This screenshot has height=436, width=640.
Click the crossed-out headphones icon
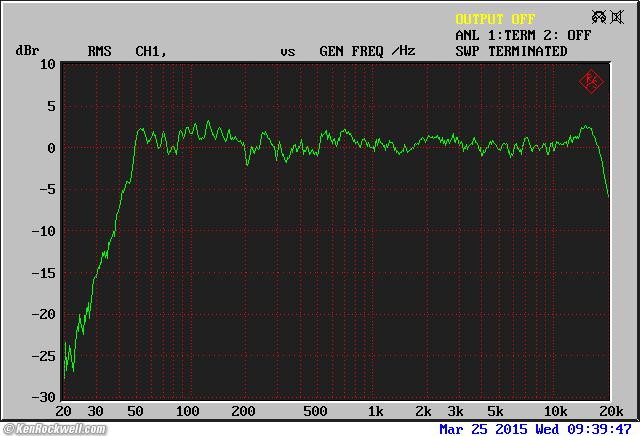point(599,17)
